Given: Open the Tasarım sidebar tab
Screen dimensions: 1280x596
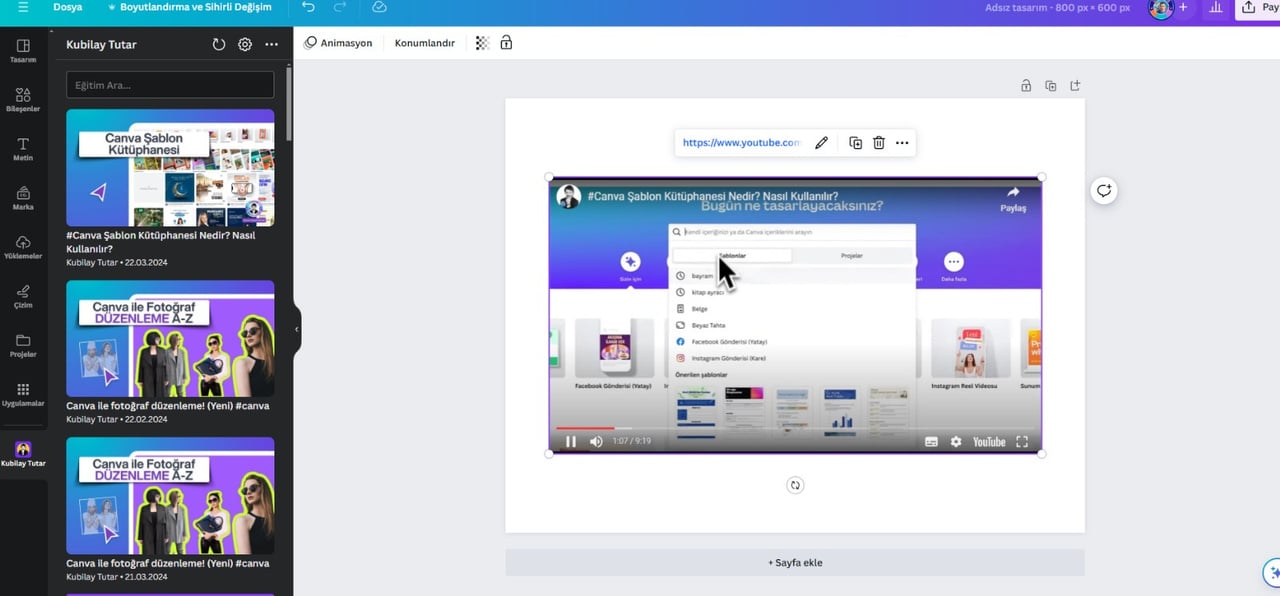Looking at the screenshot, I should pyautogui.click(x=23, y=51).
